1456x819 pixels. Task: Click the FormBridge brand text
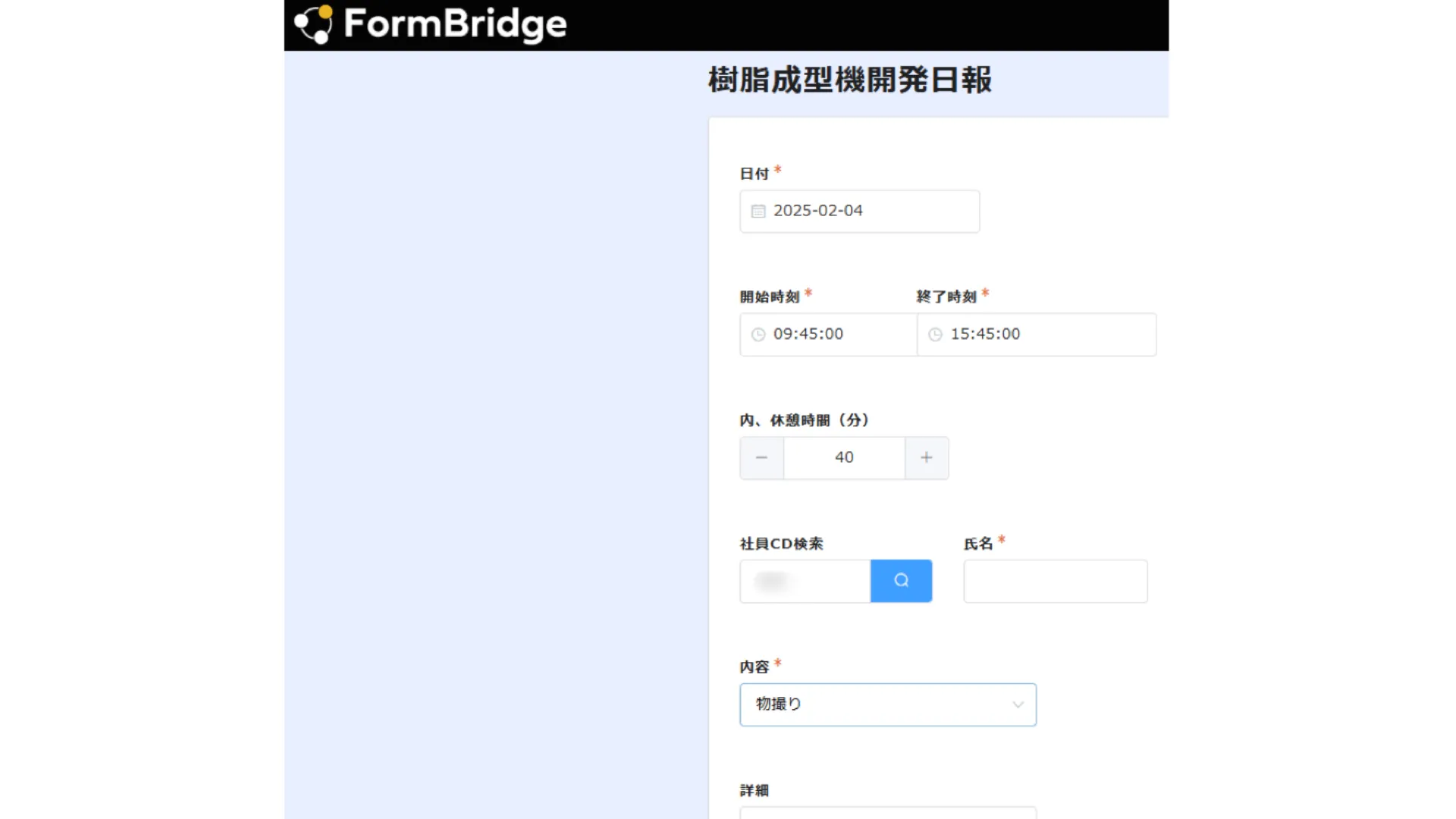455,24
